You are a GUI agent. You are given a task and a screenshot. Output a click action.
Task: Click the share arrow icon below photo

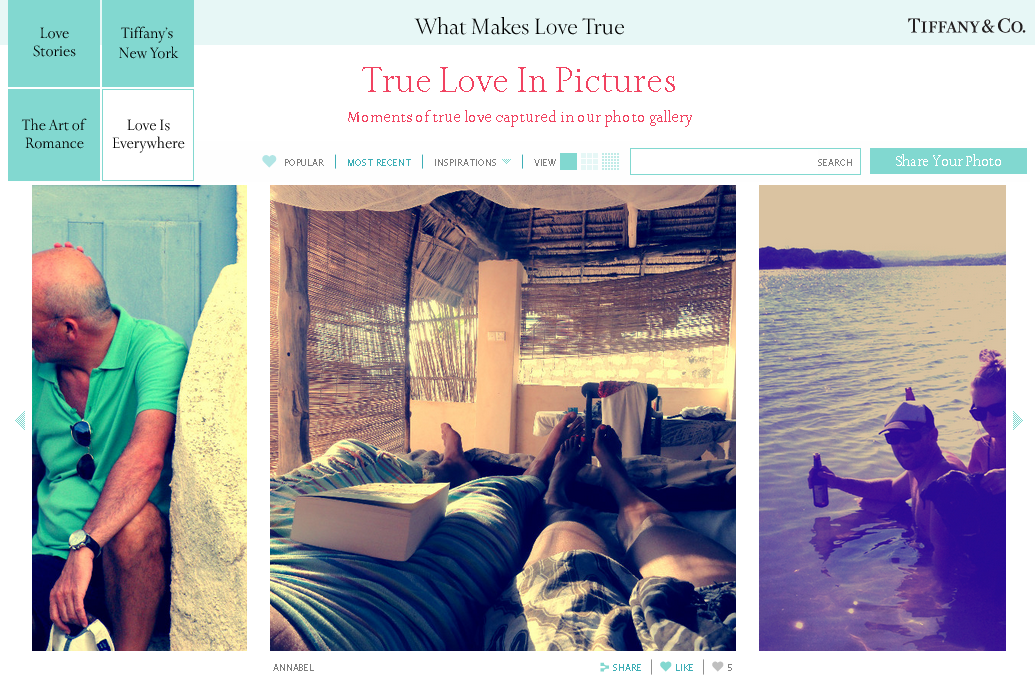pos(604,667)
